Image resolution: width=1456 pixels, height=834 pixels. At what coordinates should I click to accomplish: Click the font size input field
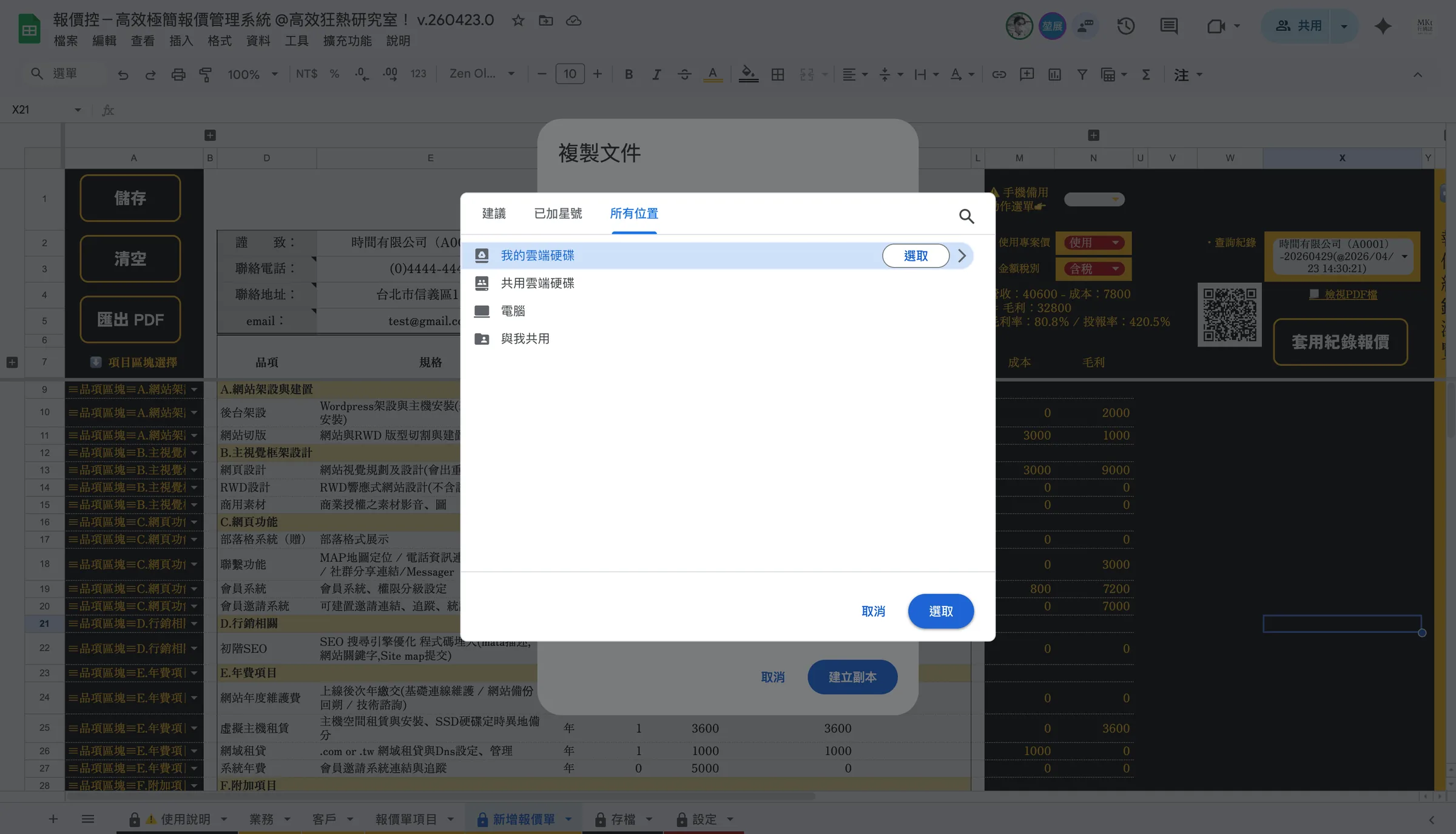pyautogui.click(x=570, y=74)
